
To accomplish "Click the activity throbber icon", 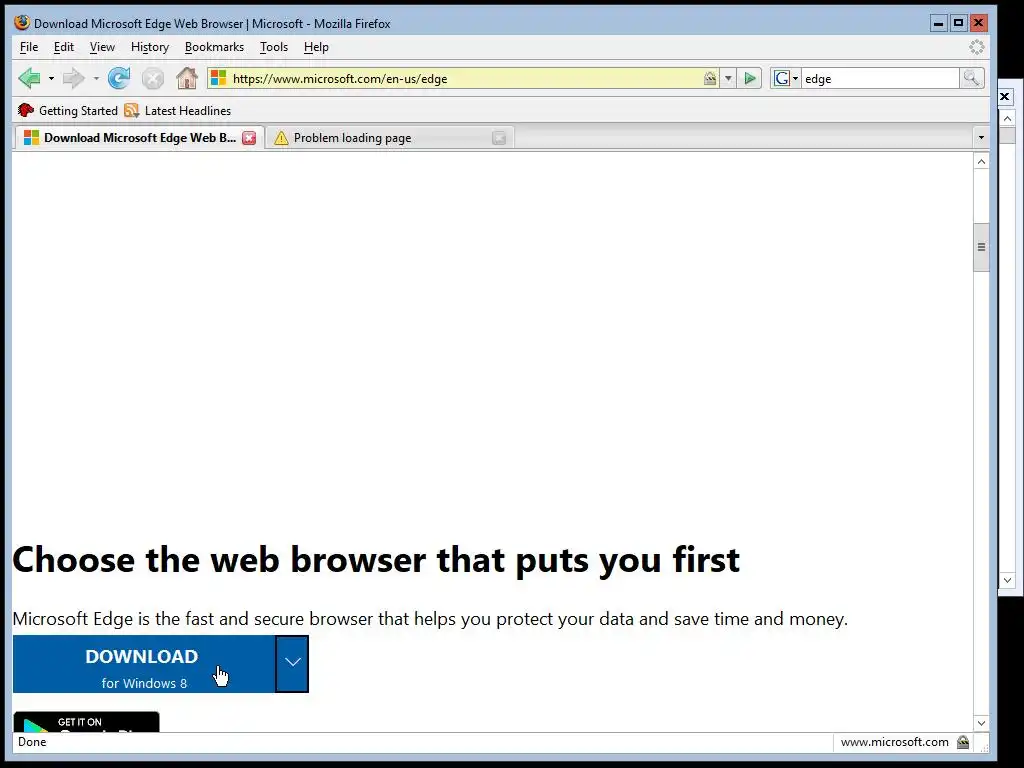I will tap(976, 47).
